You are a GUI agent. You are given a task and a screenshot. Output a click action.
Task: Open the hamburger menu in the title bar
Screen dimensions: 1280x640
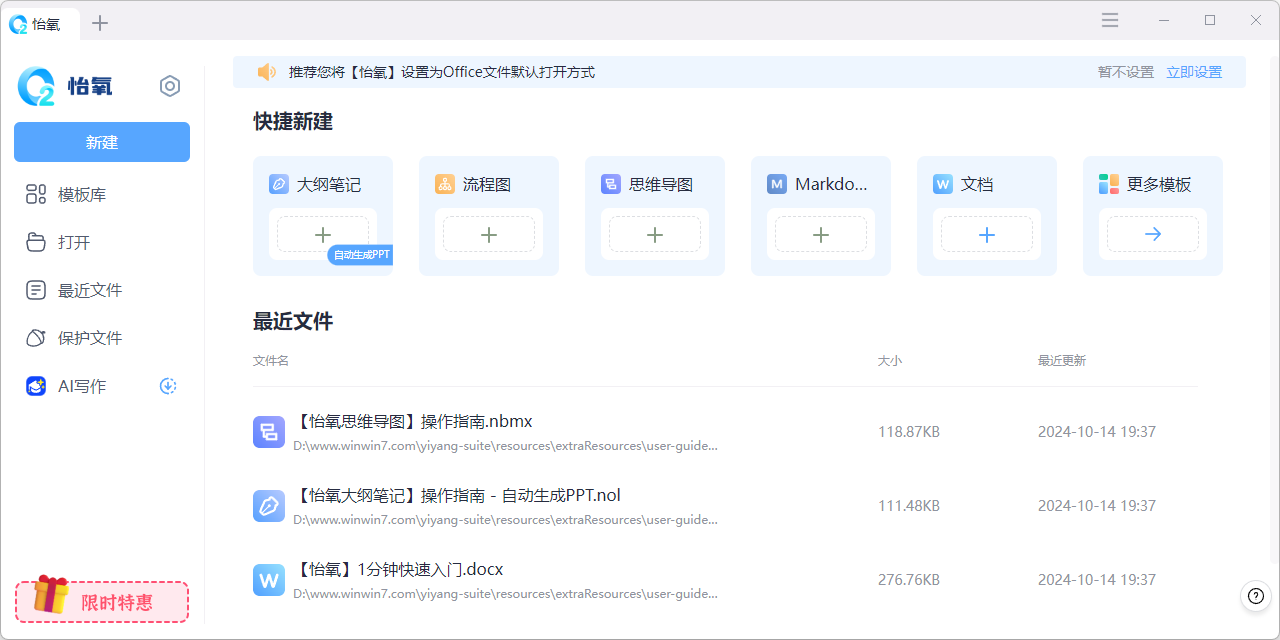(1110, 20)
